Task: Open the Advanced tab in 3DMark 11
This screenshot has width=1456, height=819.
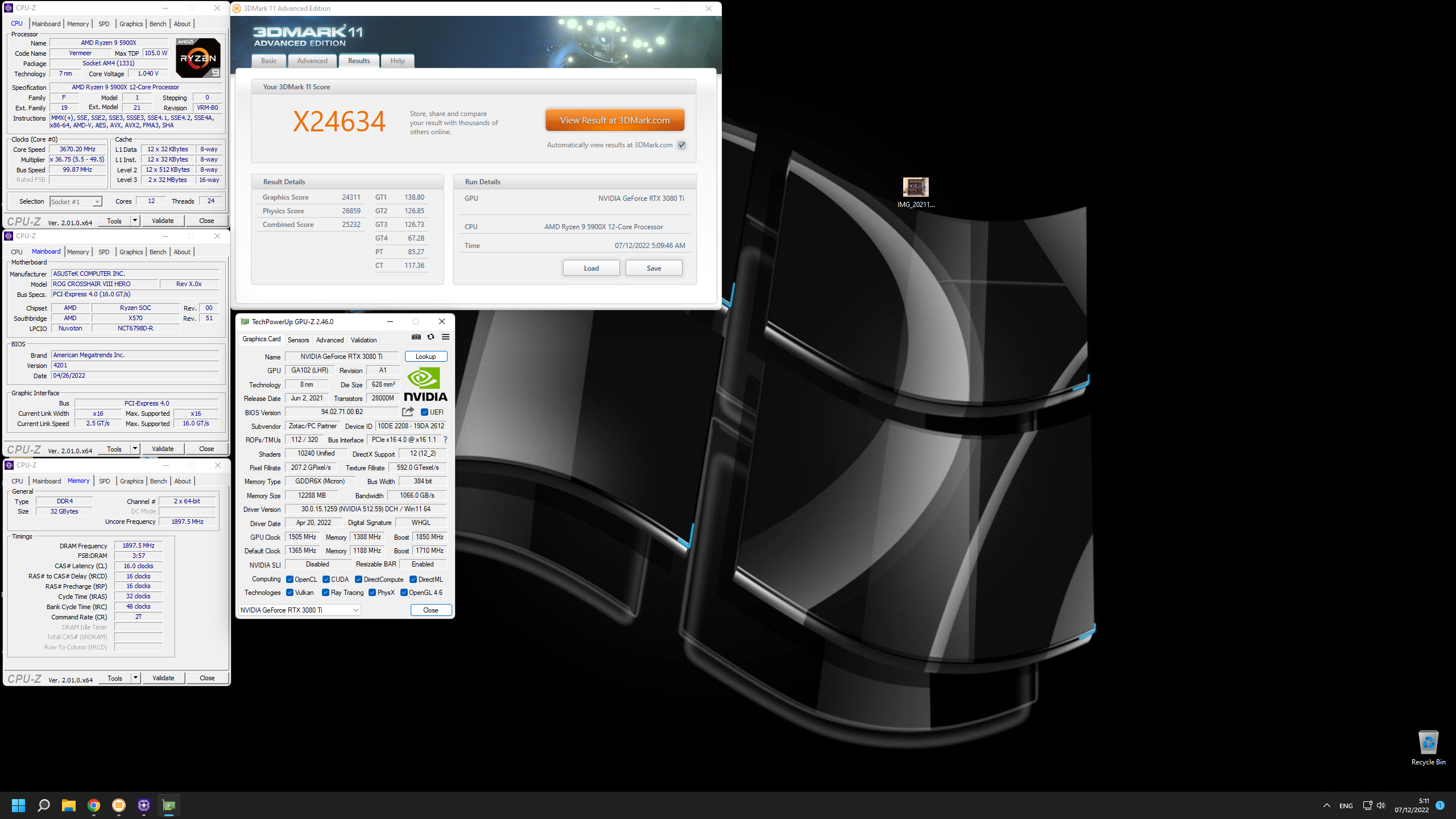Action: point(312,61)
